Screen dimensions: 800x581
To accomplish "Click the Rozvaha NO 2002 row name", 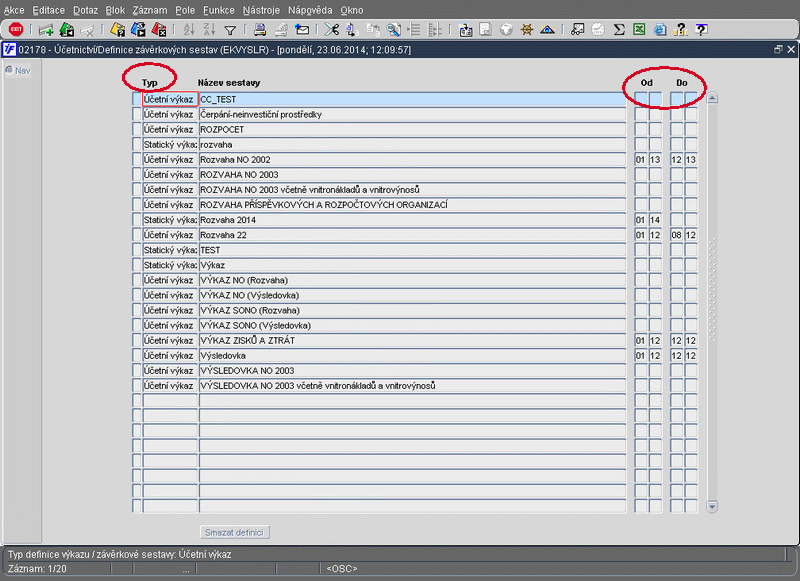I will pyautogui.click(x=412, y=160).
